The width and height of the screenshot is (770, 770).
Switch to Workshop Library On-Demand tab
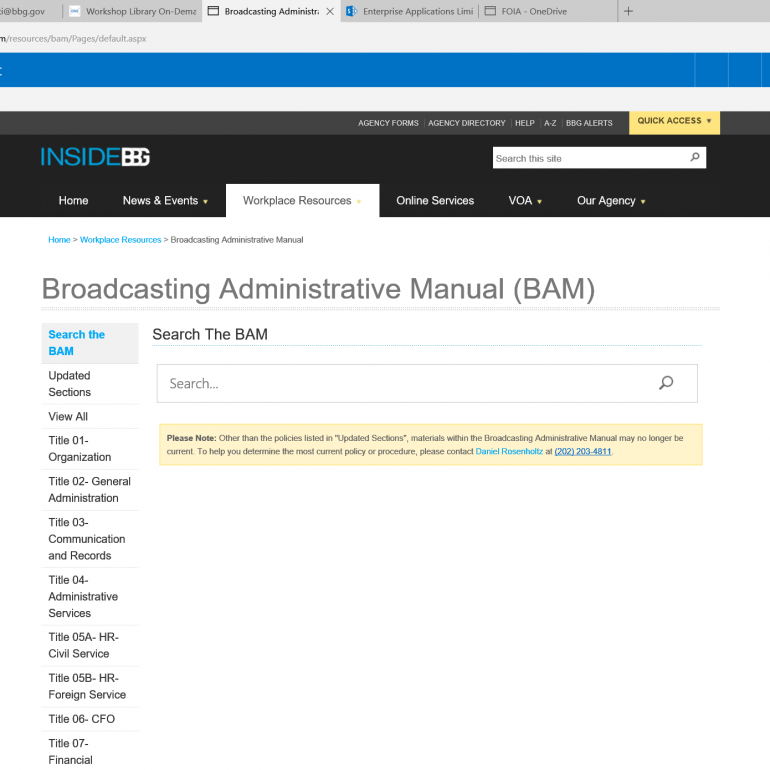coord(133,11)
